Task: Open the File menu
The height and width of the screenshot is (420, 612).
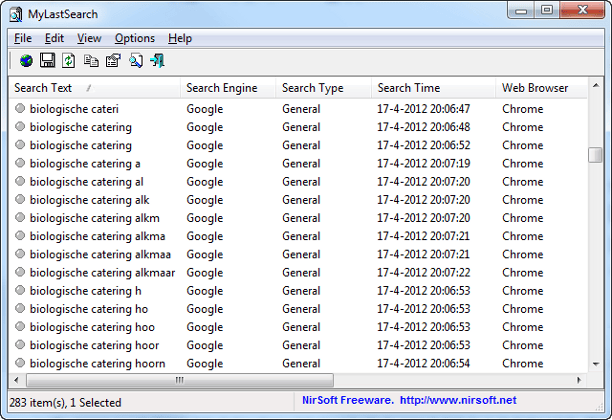Action: (23, 38)
